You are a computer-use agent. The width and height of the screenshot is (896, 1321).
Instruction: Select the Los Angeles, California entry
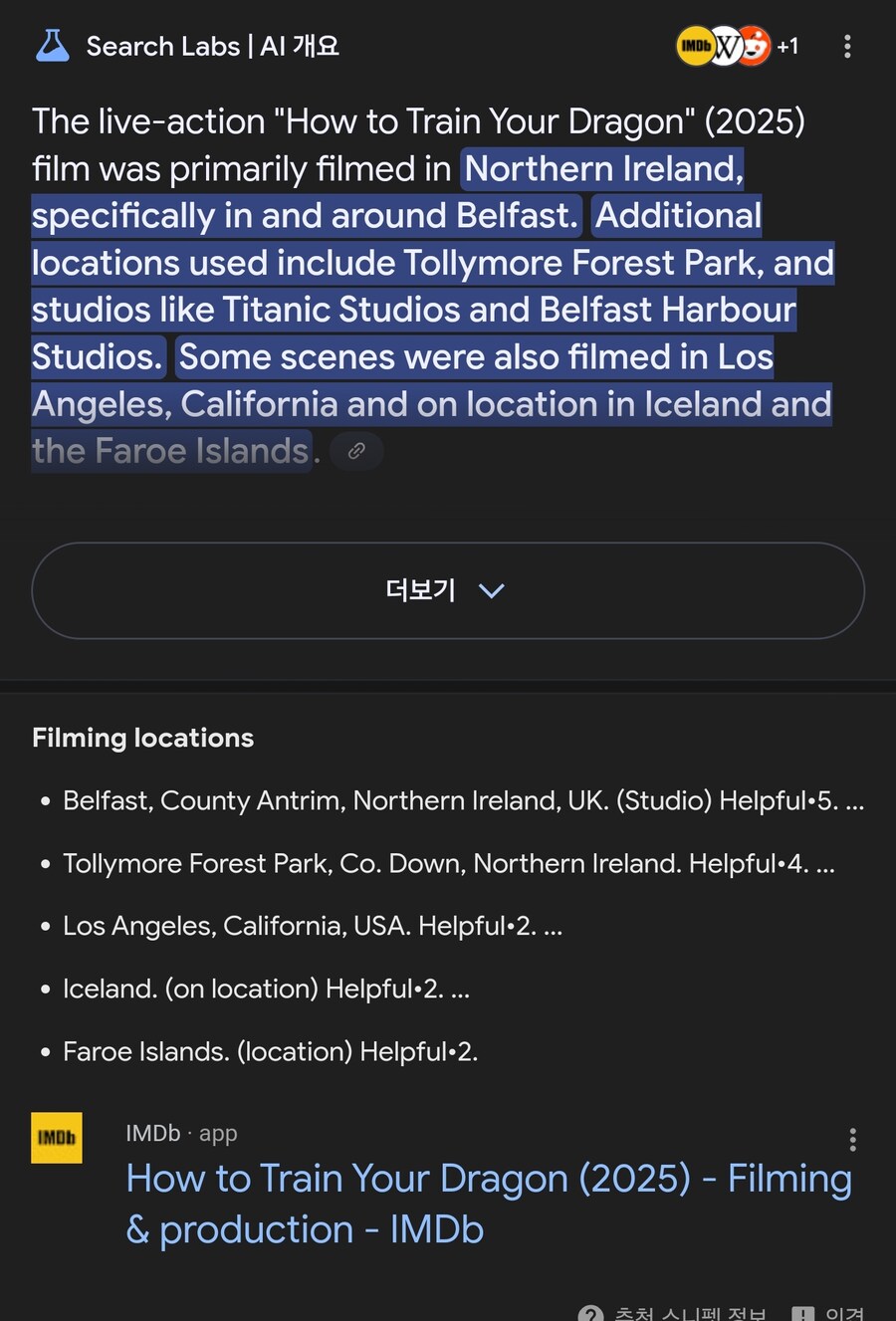(313, 927)
